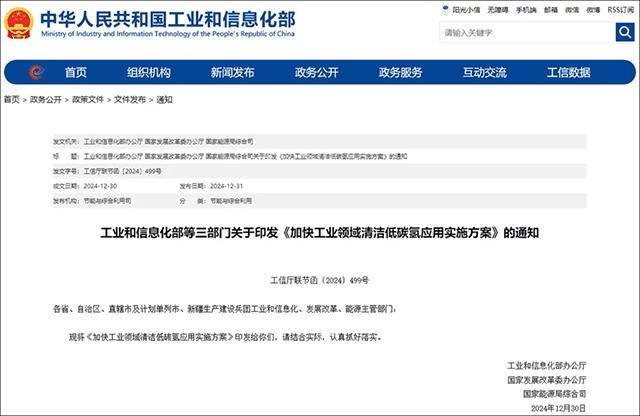
Task: Go to 通知 in the breadcrumb
Action: coord(164,99)
